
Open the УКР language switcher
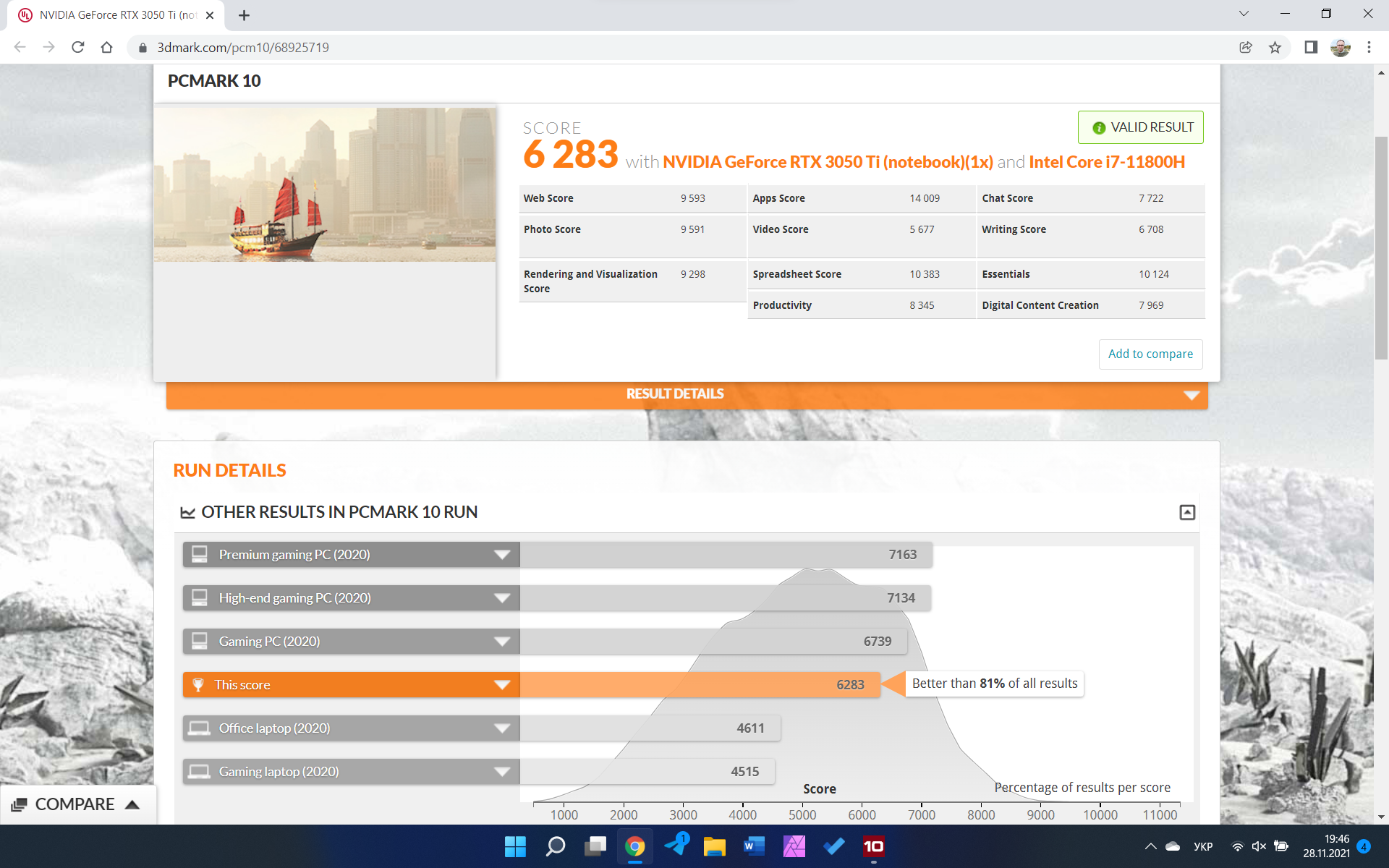tap(1203, 846)
